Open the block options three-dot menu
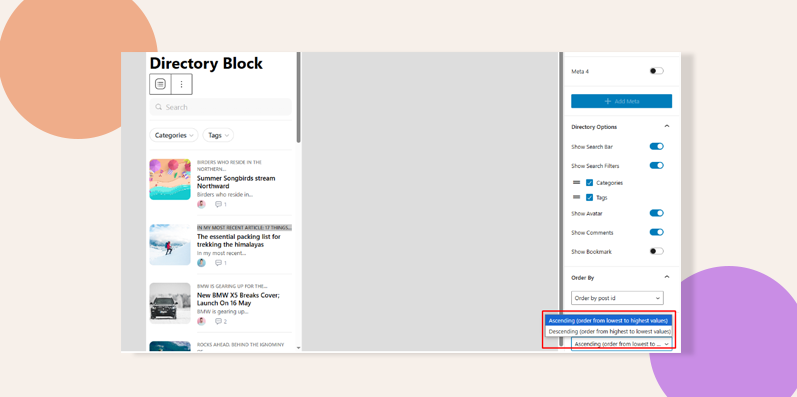797x397 pixels. click(181, 84)
